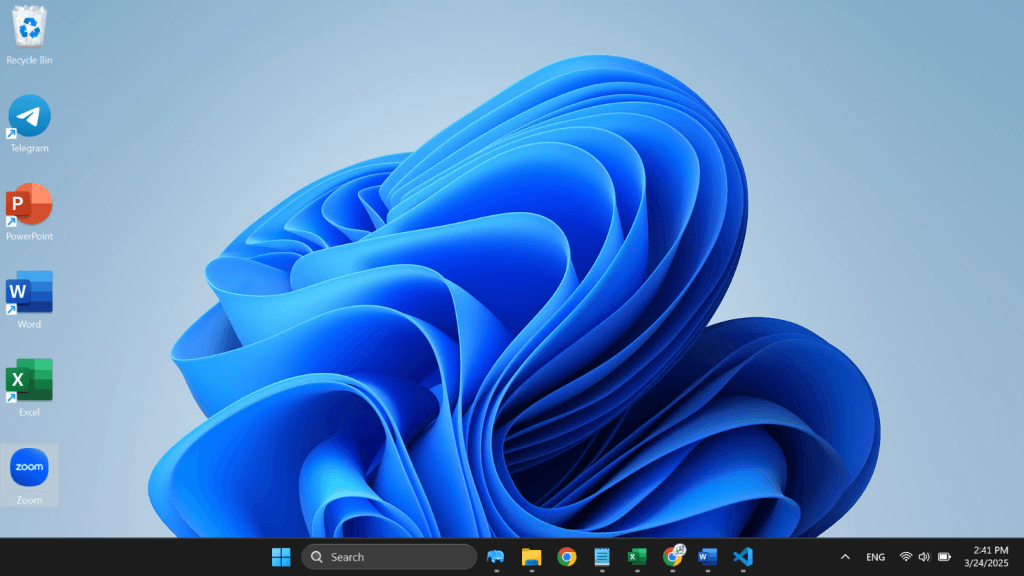Image resolution: width=1024 pixels, height=576 pixels.
Task: Open network settings via the Wi-Fi icon
Action: tap(906, 557)
